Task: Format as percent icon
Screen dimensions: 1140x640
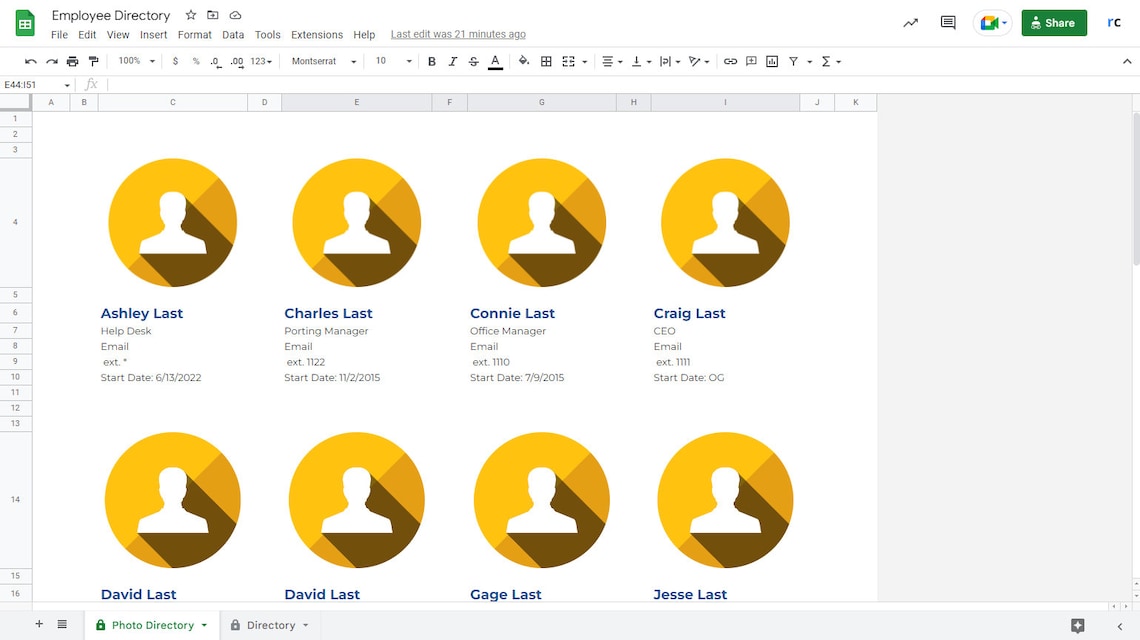Action: [196, 62]
